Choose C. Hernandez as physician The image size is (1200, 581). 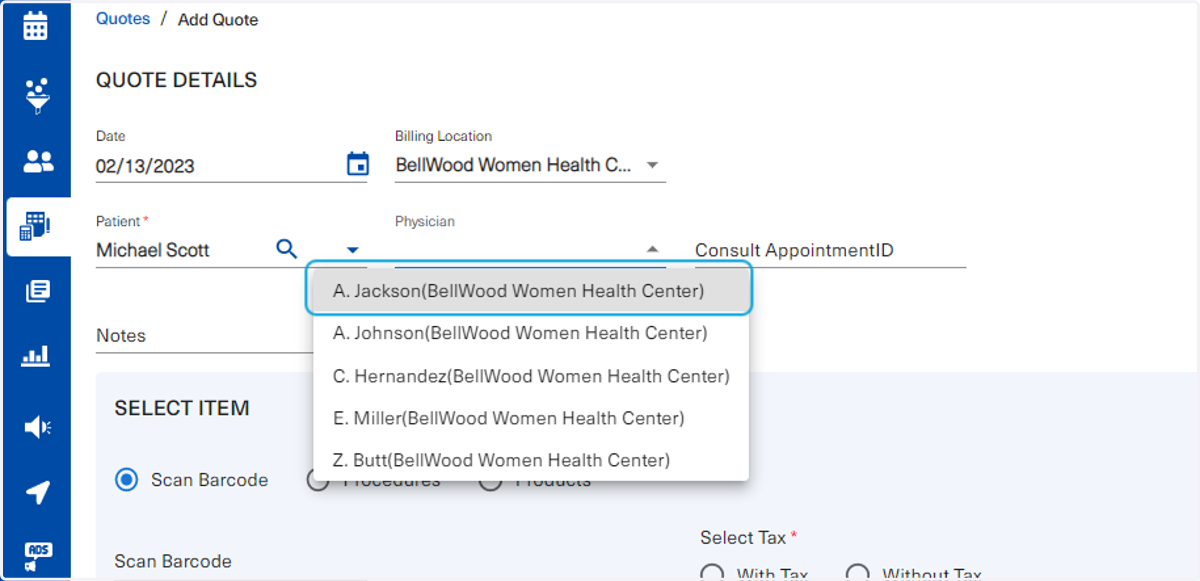pos(530,376)
